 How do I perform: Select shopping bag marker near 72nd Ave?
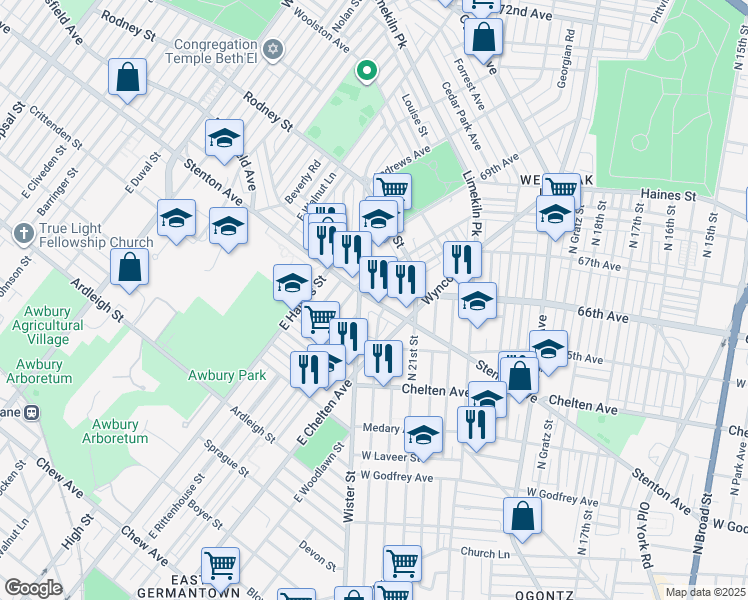point(484,40)
